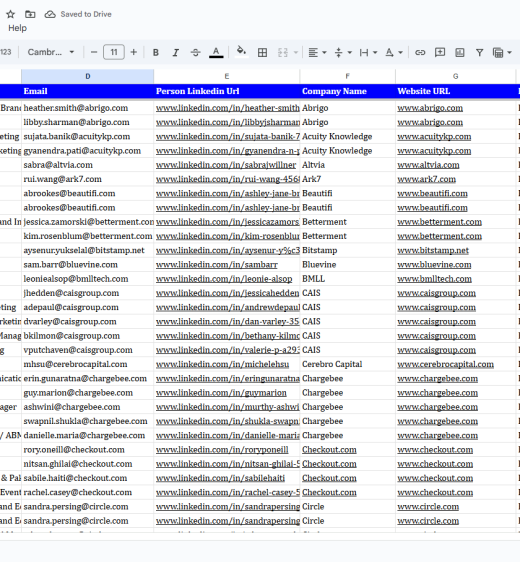Select the sabra@altvia.com cell
The image size is (520, 562).
(87, 165)
